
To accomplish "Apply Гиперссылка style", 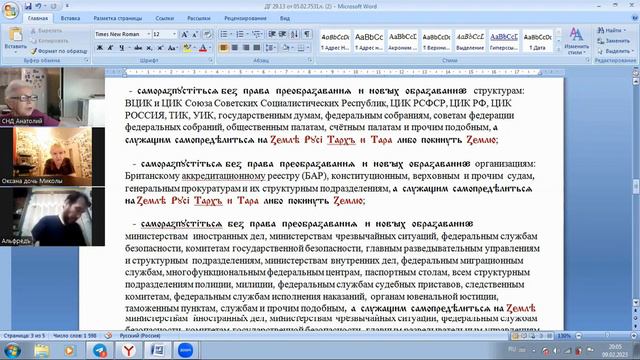I will [x=504, y=41].
